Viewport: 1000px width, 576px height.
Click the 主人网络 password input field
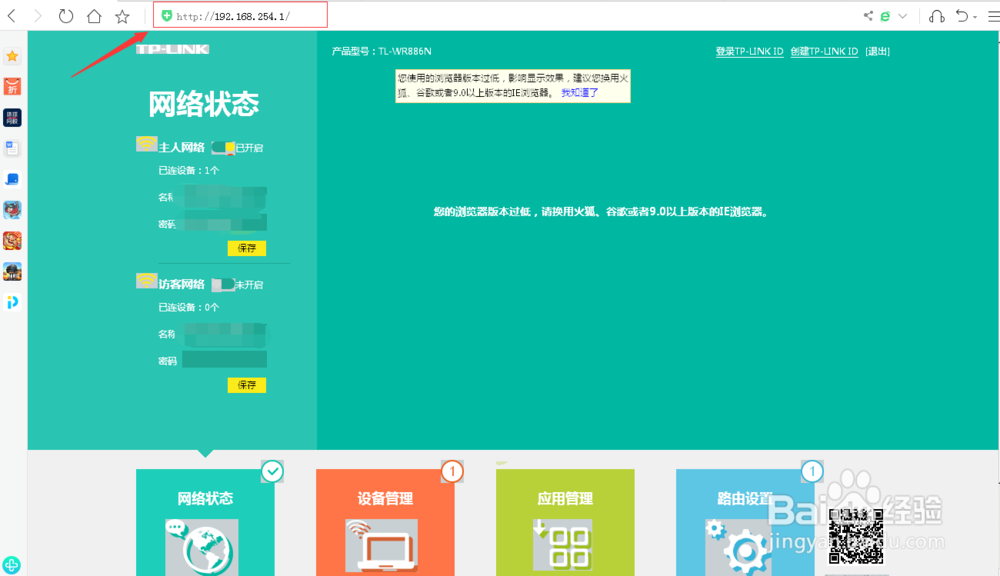pos(223,224)
